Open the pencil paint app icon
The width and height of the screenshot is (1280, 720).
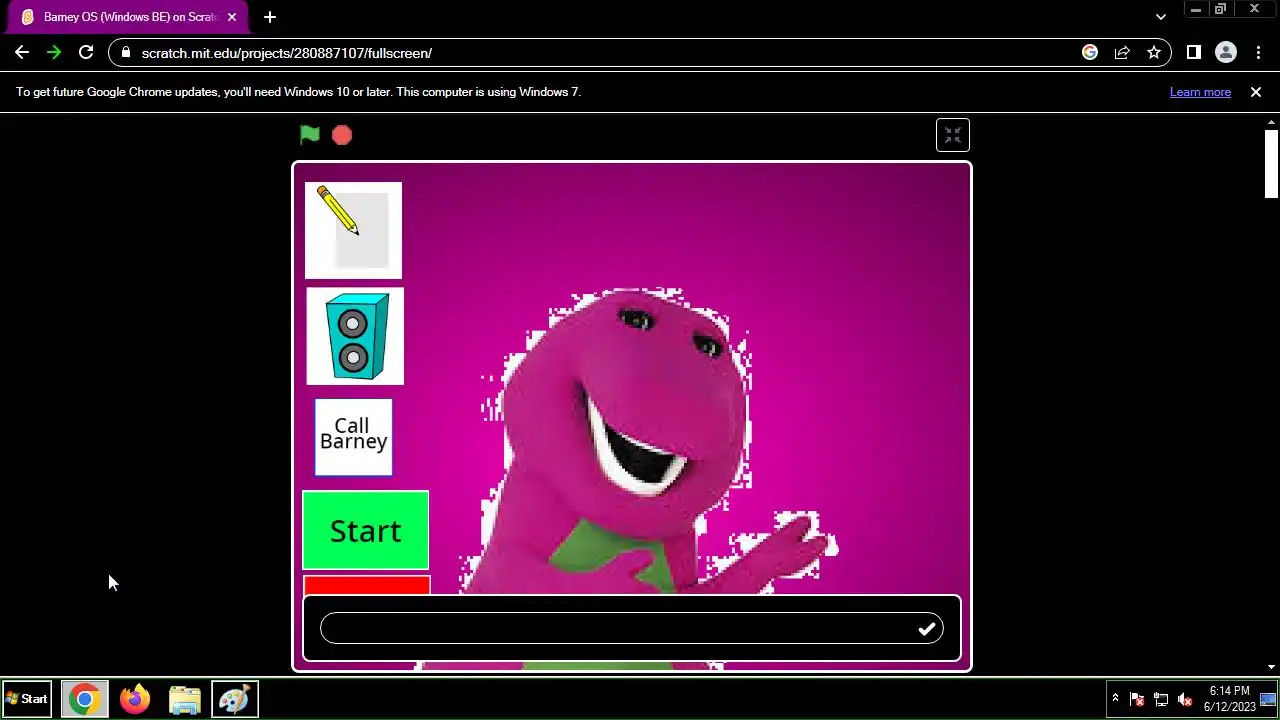click(x=353, y=230)
